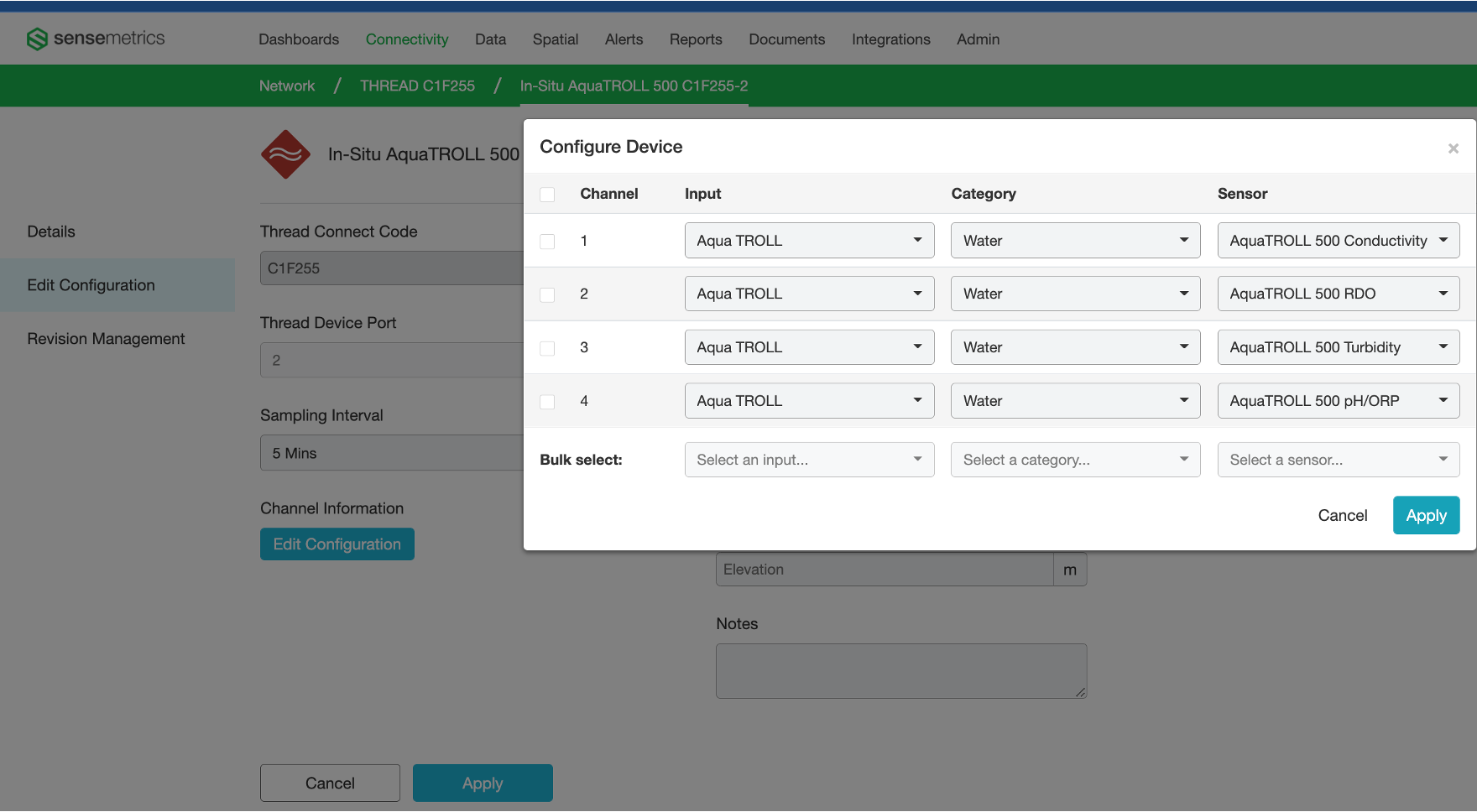Image resolution: width=1477 pixels, height=812 pixels.
Task: Open bulk 'Select an input' dropdown
Action: pos(809,460)
